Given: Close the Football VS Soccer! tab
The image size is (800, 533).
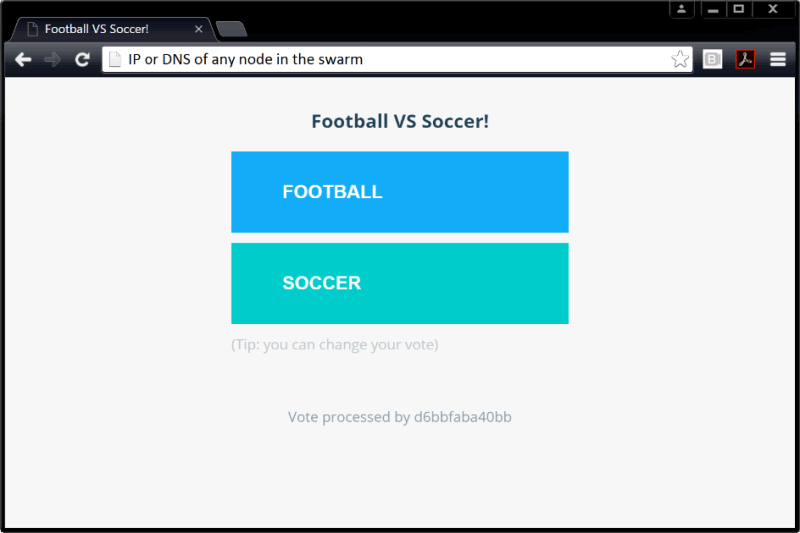Looking at the screenshot, I should coord(198,29).
